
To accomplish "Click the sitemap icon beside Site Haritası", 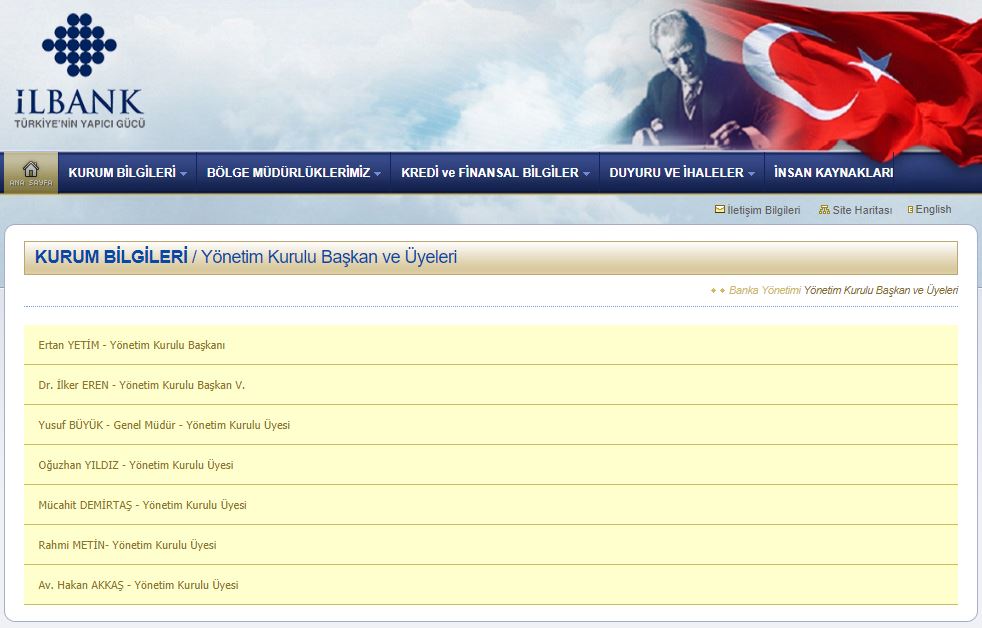I will [824, 210].
